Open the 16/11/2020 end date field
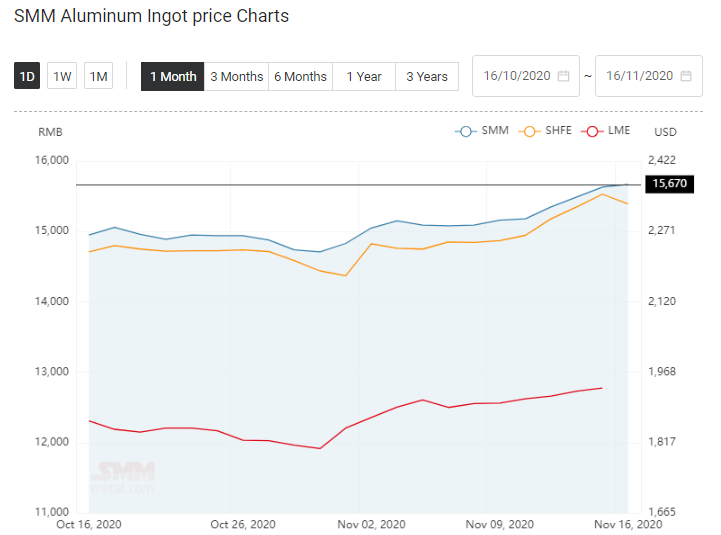 pos(648,76)
